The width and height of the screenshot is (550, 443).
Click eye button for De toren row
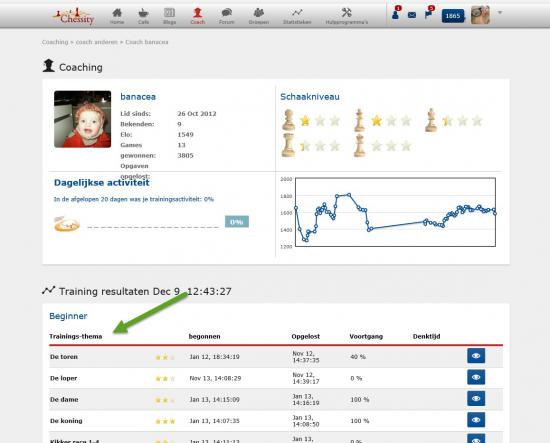pyautogui.click(x=476, y=356)
